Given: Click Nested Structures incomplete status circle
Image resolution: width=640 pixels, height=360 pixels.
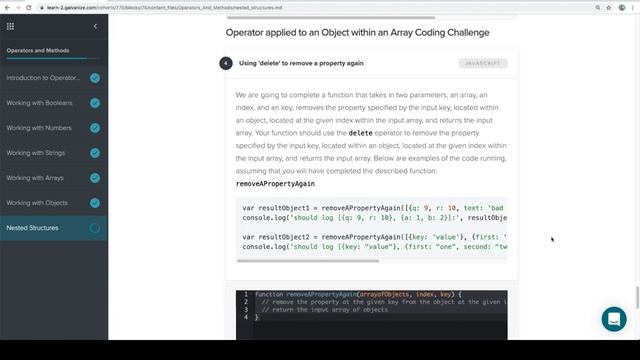Looking at the screenshot, I should pos(95,228).
